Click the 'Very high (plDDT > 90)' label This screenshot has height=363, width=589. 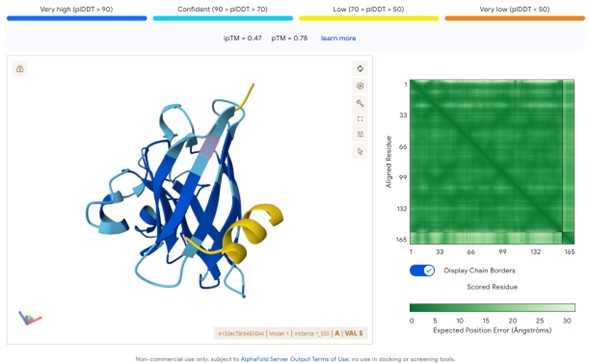point(77,9)
